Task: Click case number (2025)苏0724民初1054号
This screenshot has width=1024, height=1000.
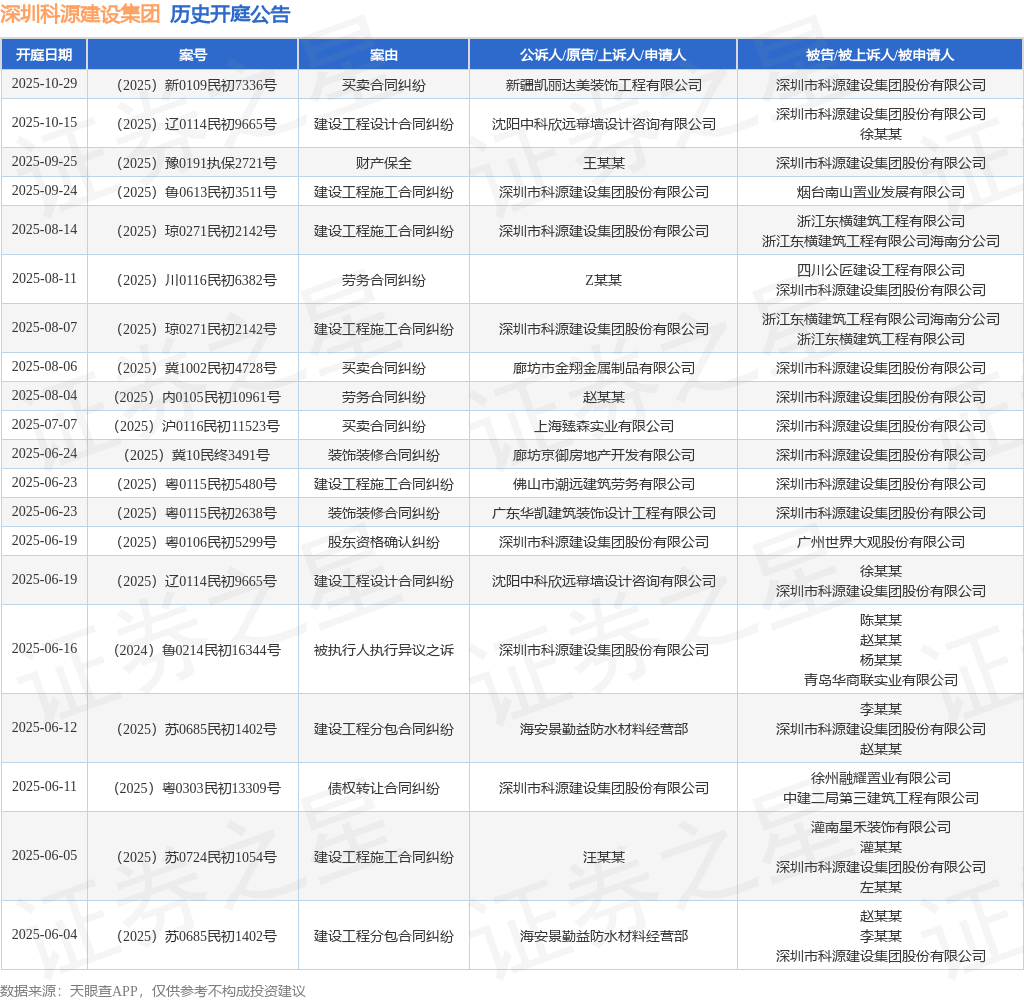Action: 196,857
